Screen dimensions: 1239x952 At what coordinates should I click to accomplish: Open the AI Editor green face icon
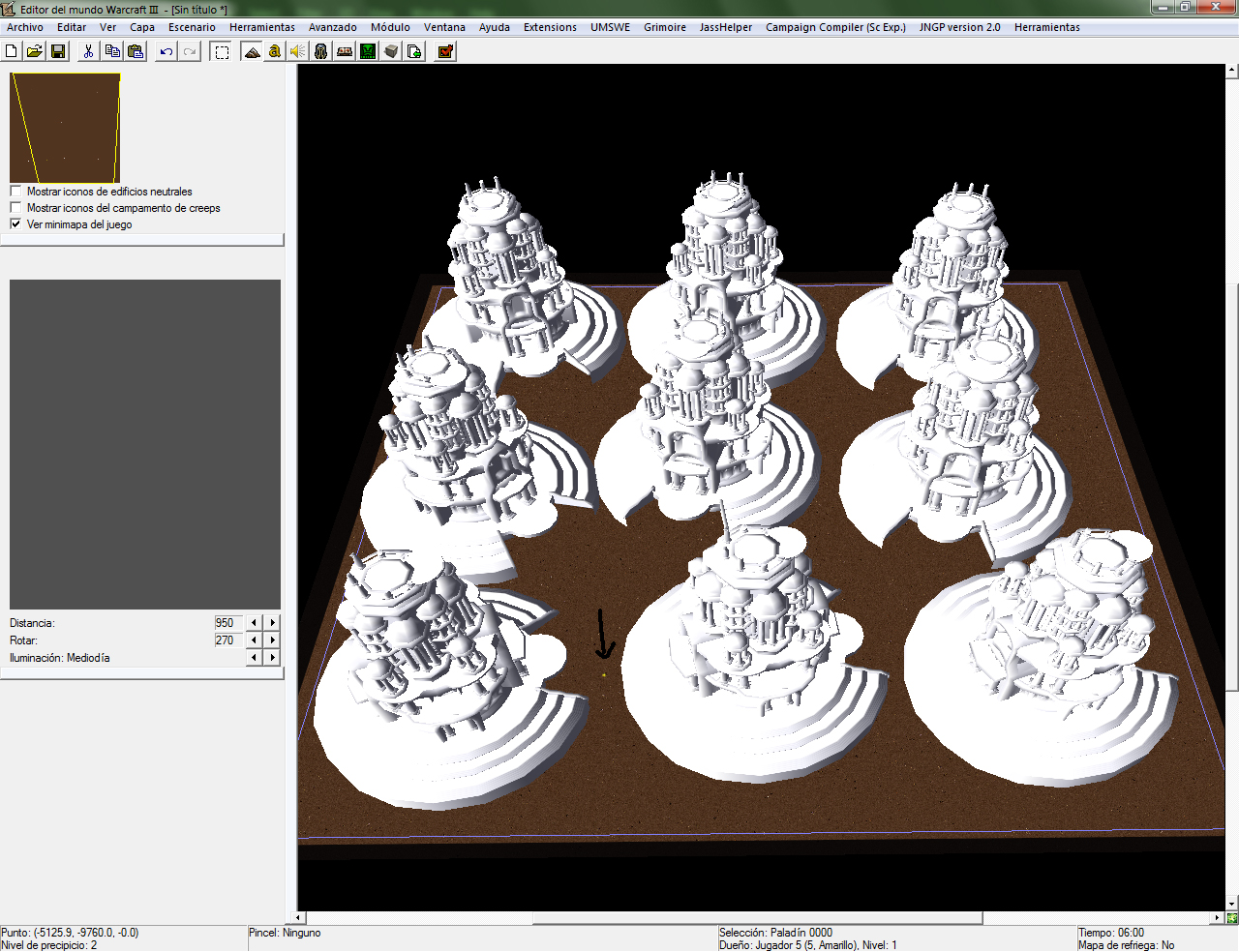(368, 51)
